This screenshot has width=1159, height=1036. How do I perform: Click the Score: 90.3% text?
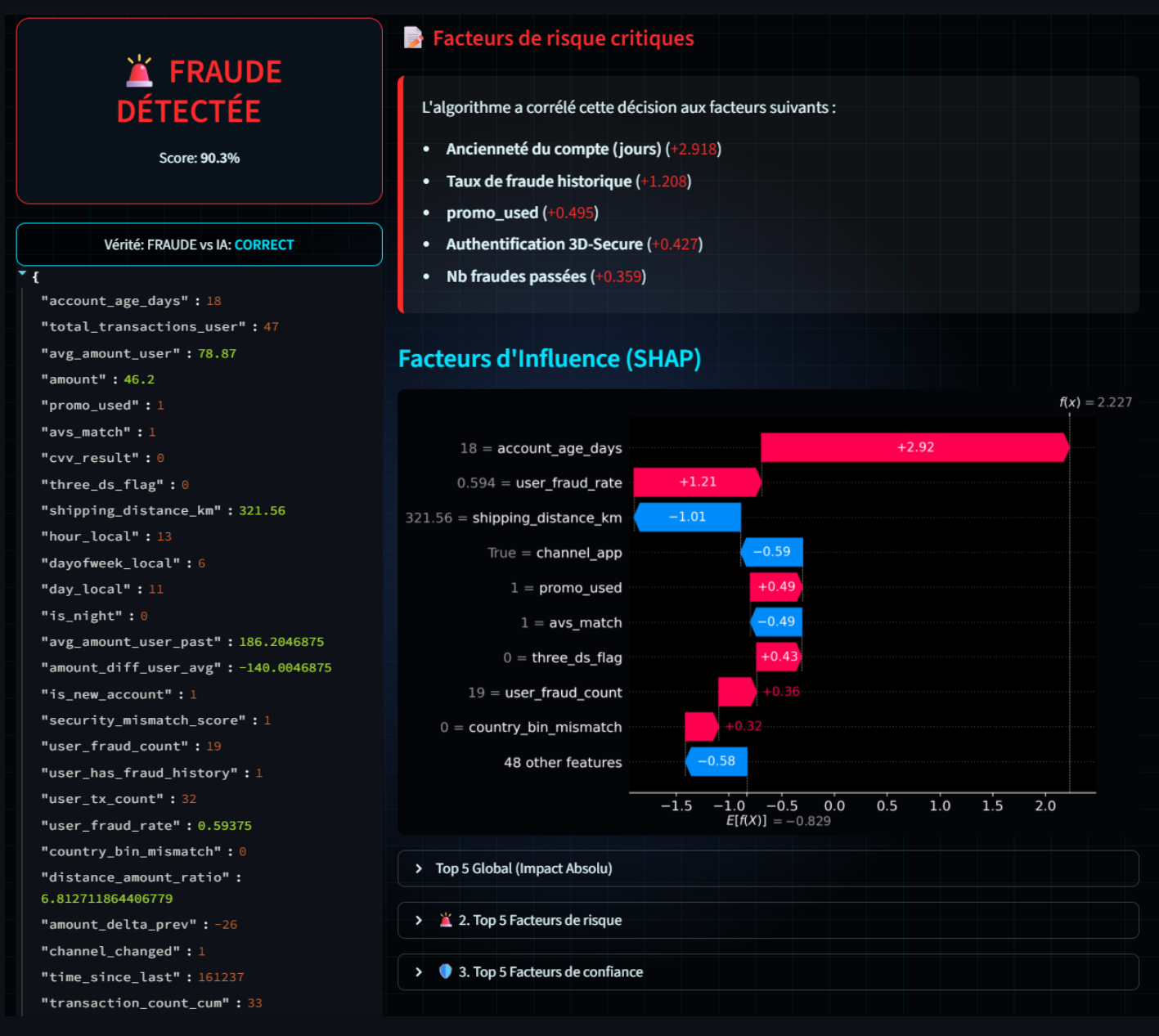[x=199, y=158]
